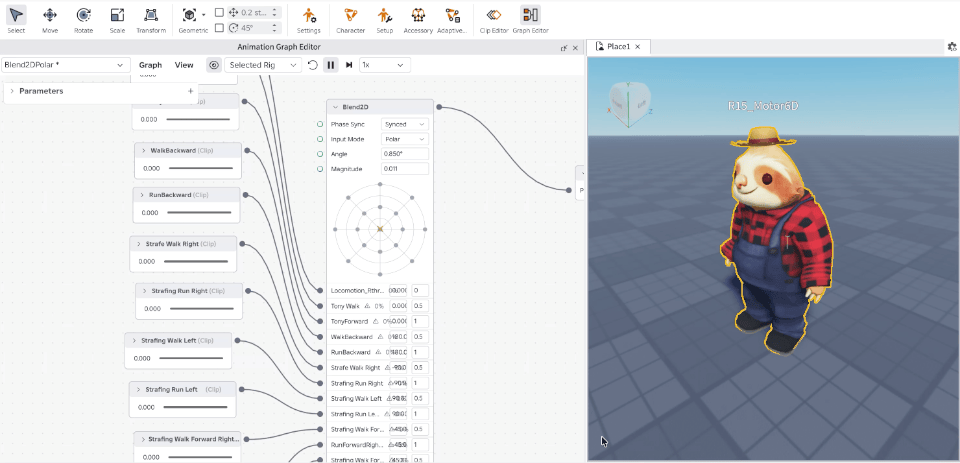Enable the move snap increment checkbox
Viewport: 960px width, 463px height.
click(x=219, y=12)
